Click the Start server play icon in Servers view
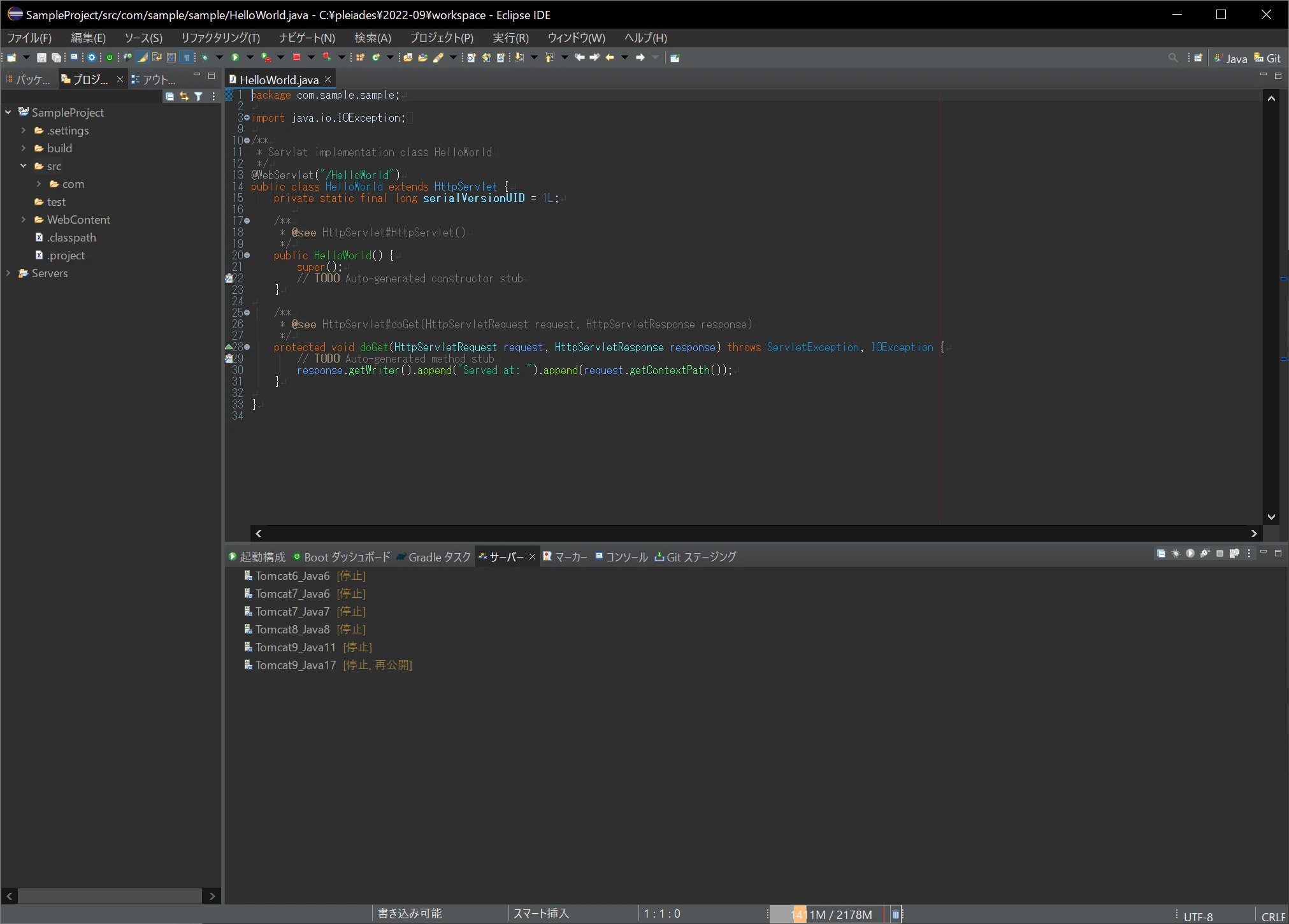This screenshot has width=1289, height=924. [1190, 554]
